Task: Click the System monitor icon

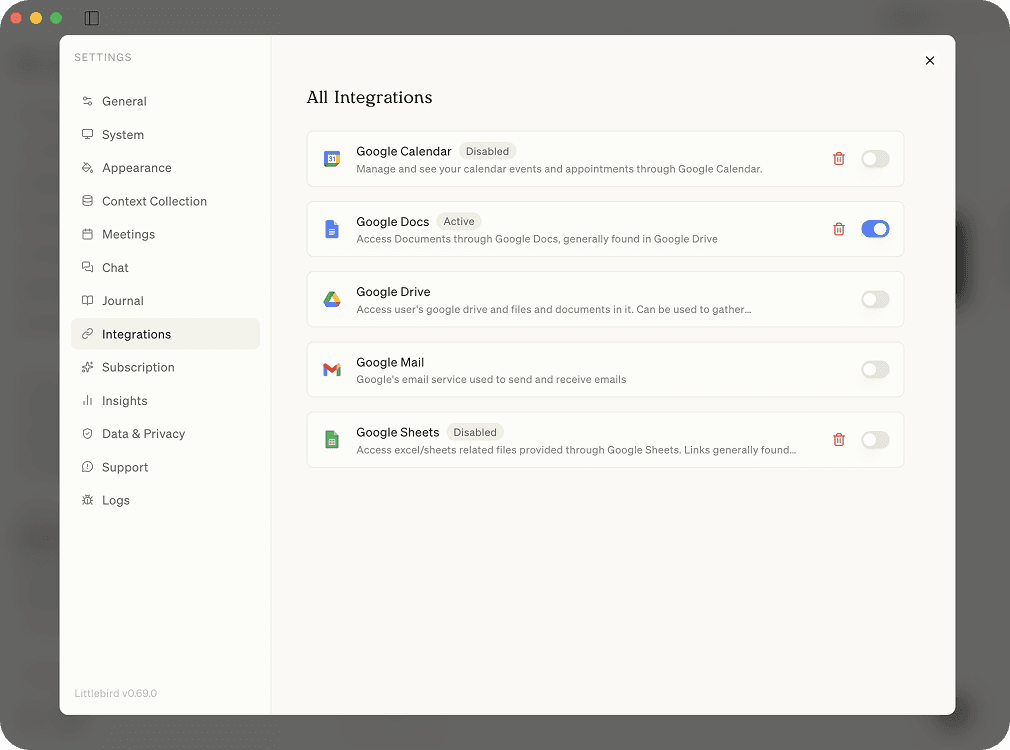Action: point(88,134)
